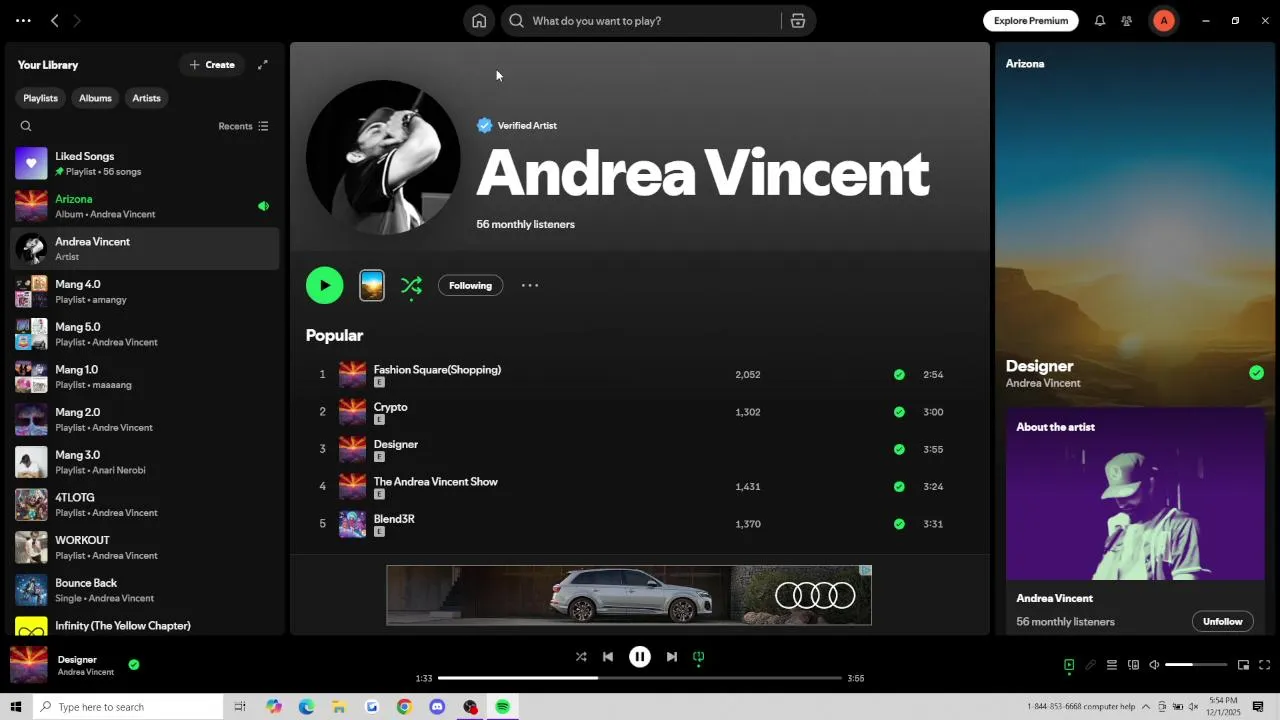Click Unfollow in About the artist card

pos(1222,622)
